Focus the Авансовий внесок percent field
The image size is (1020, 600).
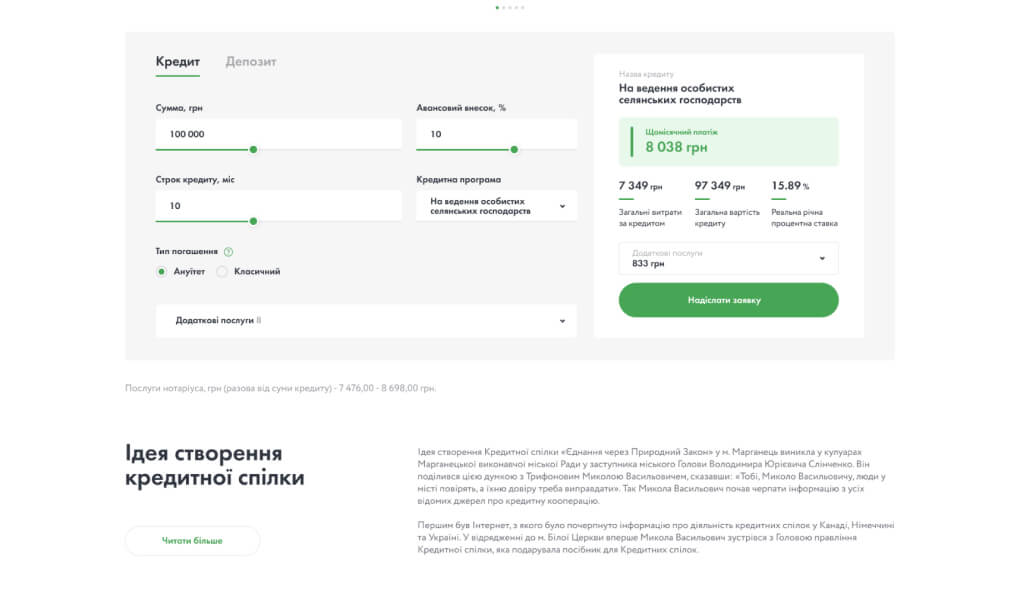coord(496,133)
